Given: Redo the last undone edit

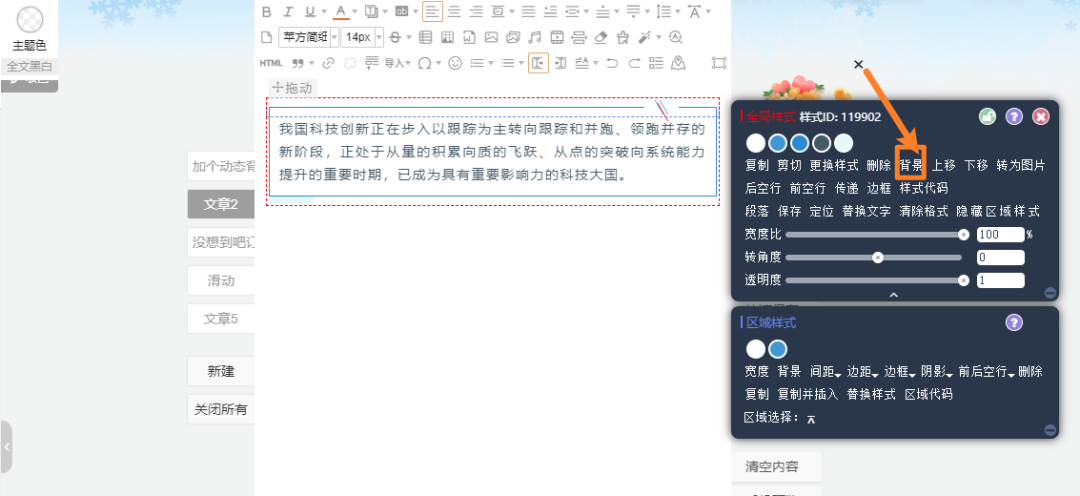Looking at the screenshot, I should click(x=634, y=63).
